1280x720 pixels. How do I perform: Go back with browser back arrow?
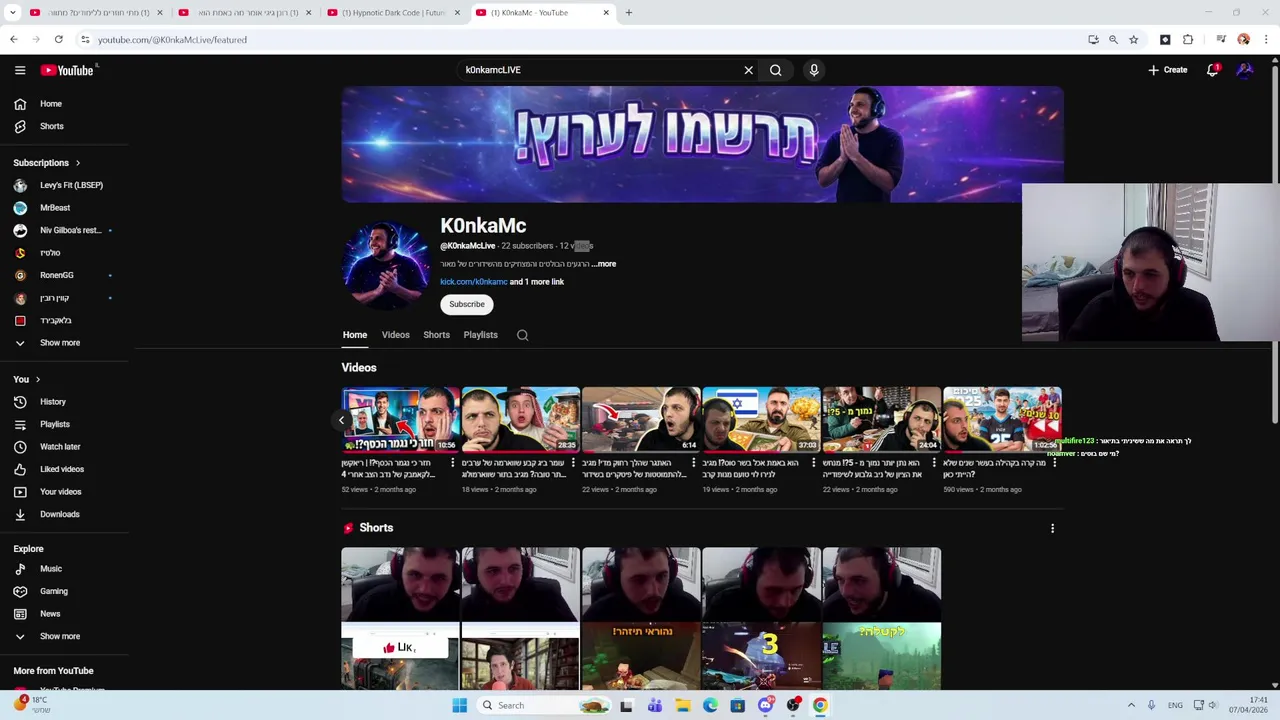coord(14,40)
